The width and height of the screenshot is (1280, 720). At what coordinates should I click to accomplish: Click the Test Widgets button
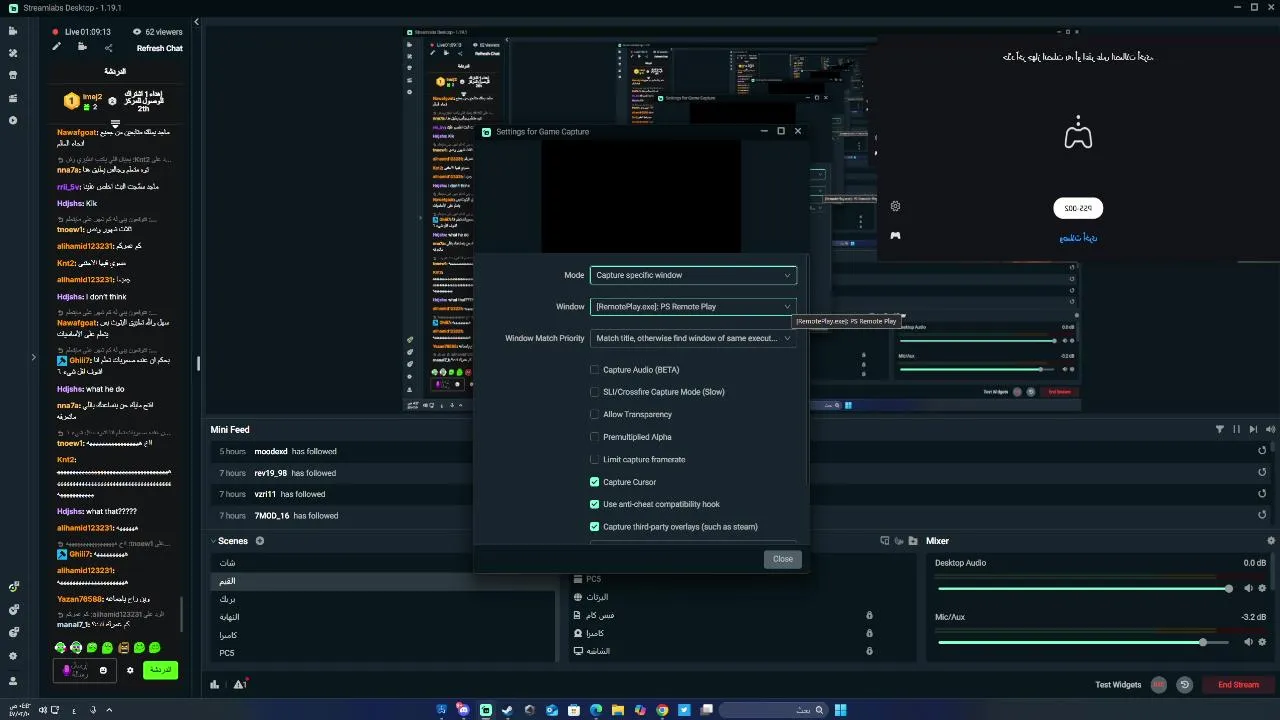tap(1118, 685)
